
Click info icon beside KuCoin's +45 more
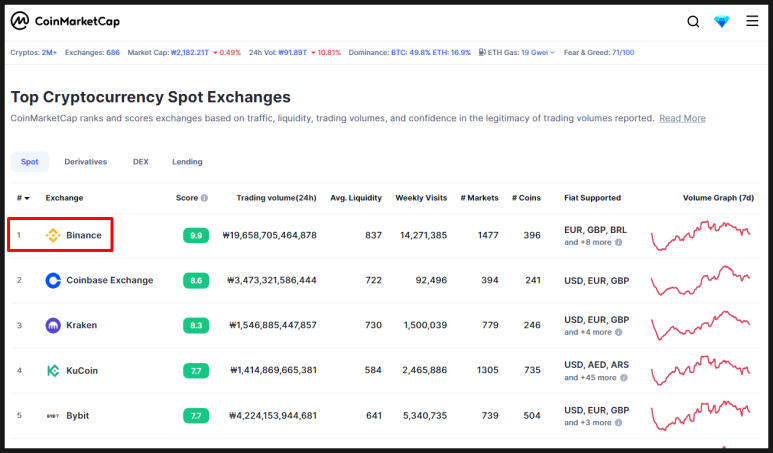624,378
